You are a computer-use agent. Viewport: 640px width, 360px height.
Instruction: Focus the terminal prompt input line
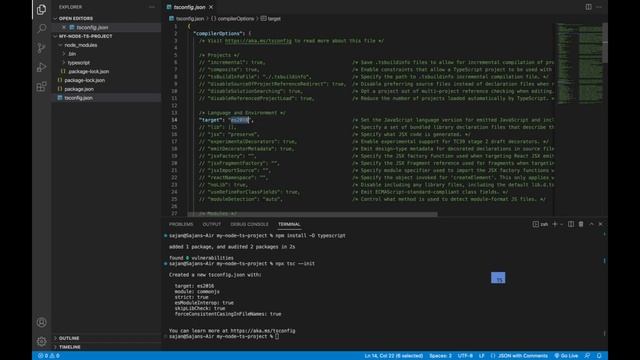point(277,336)
